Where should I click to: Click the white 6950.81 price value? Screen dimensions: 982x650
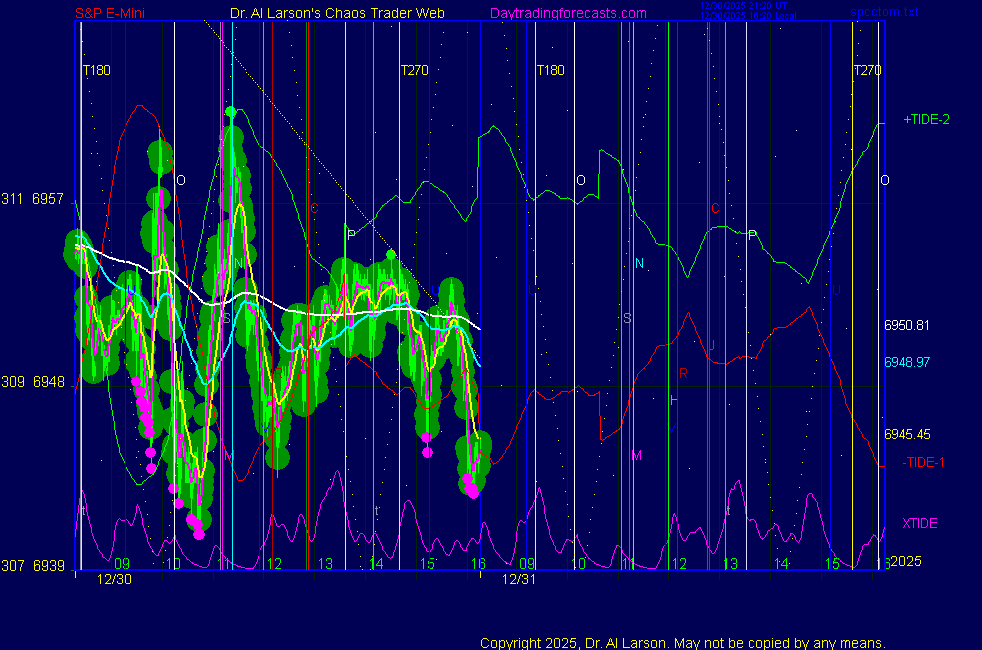(907, 325)
